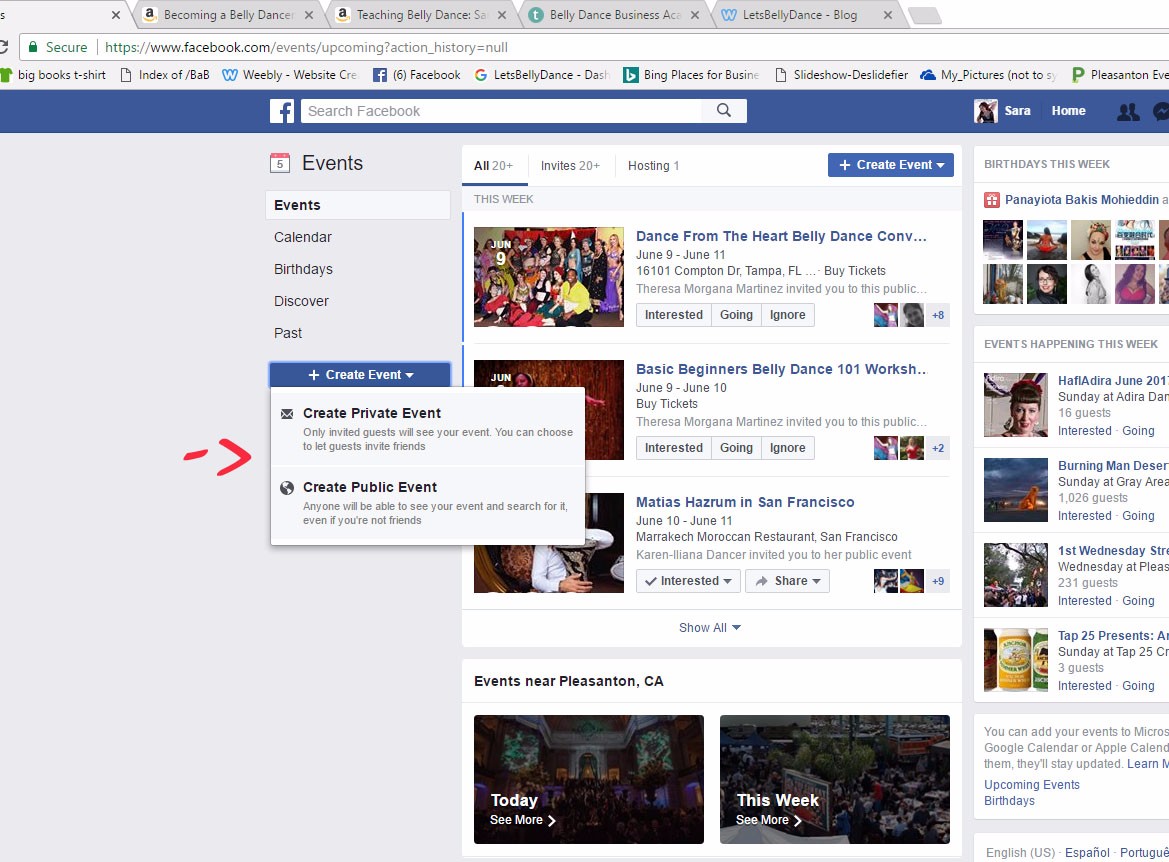Select the Hosting 1 tab
The width and height of the screenshot is (1169, 862).
(x=653, y=166)
